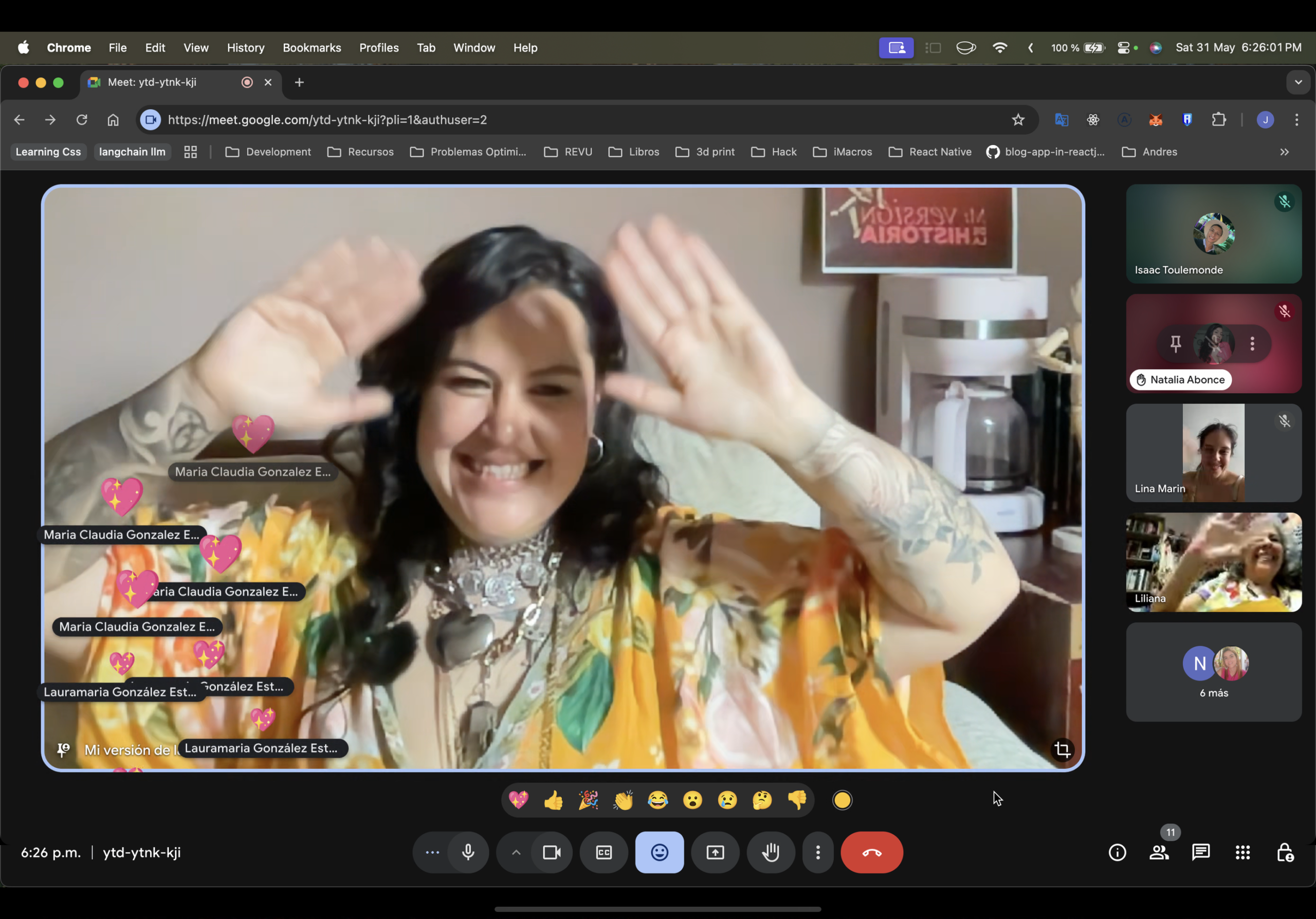The height and width of the screenshot is (919, 1316).
Task: Click the red leave call button
Action: pyautogui.click(x=871, y=852)
